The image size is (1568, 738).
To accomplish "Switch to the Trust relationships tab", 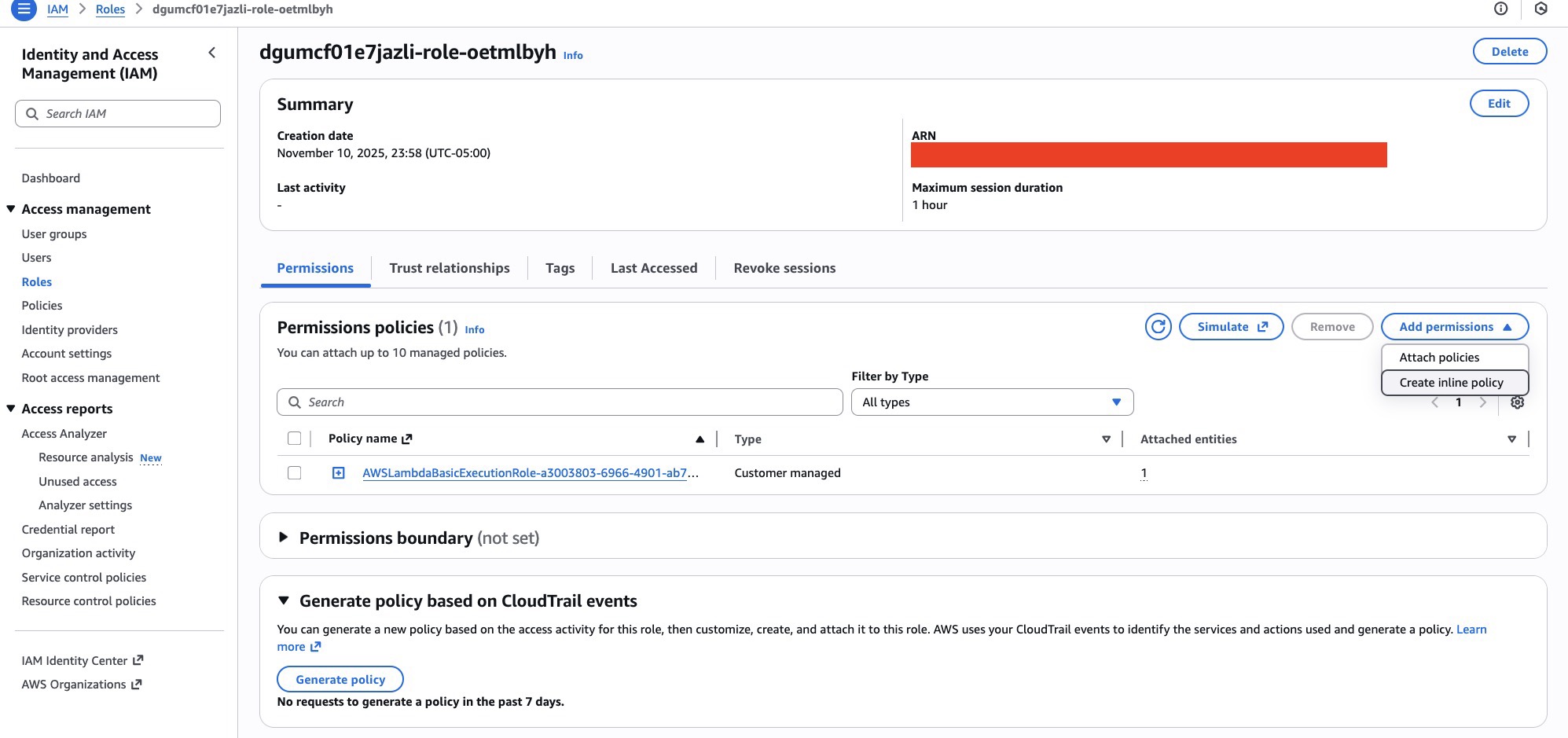I will (449, 268).
